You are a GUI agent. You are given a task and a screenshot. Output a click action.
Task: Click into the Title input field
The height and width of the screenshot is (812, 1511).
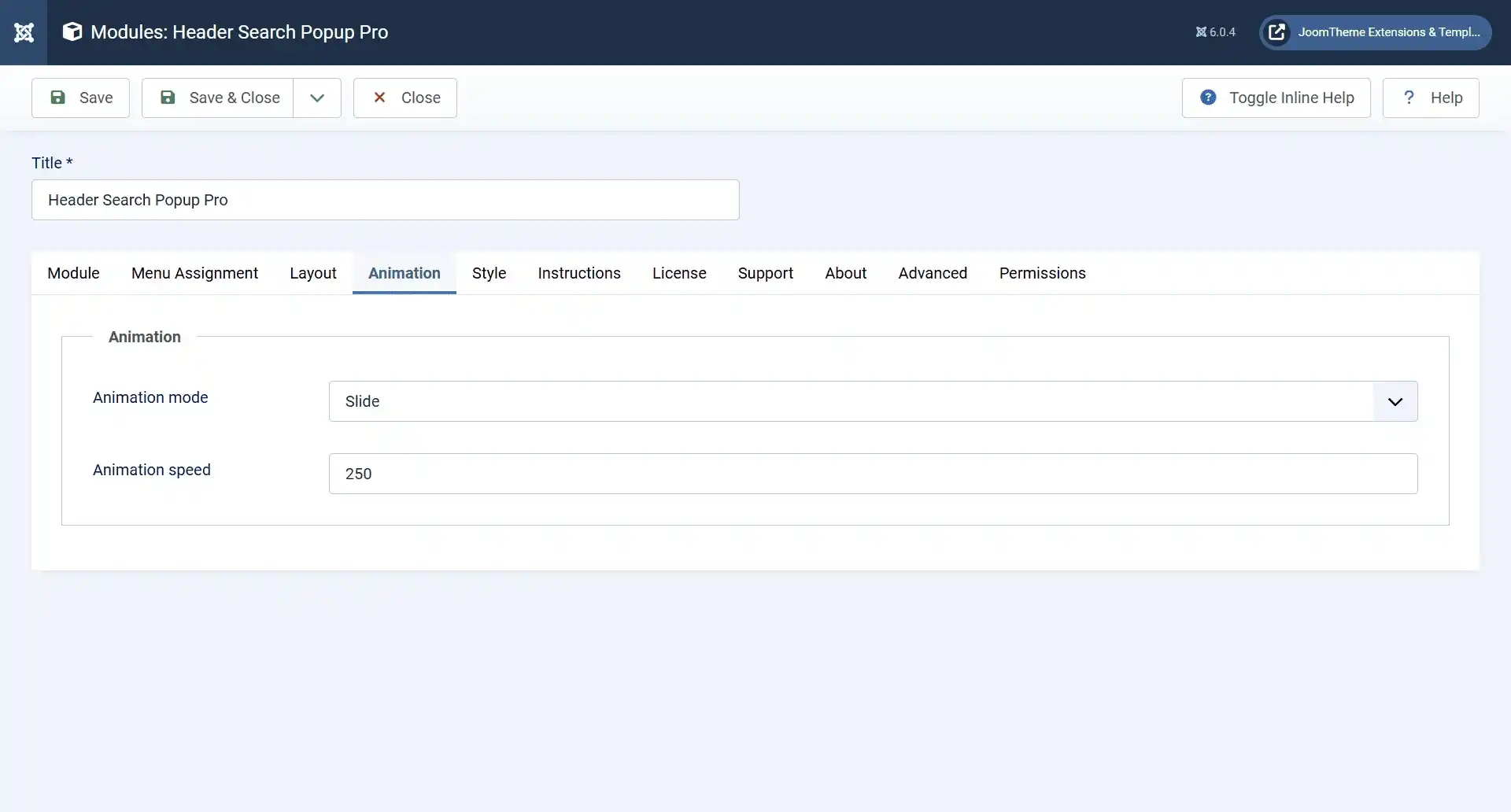(385, 200)
